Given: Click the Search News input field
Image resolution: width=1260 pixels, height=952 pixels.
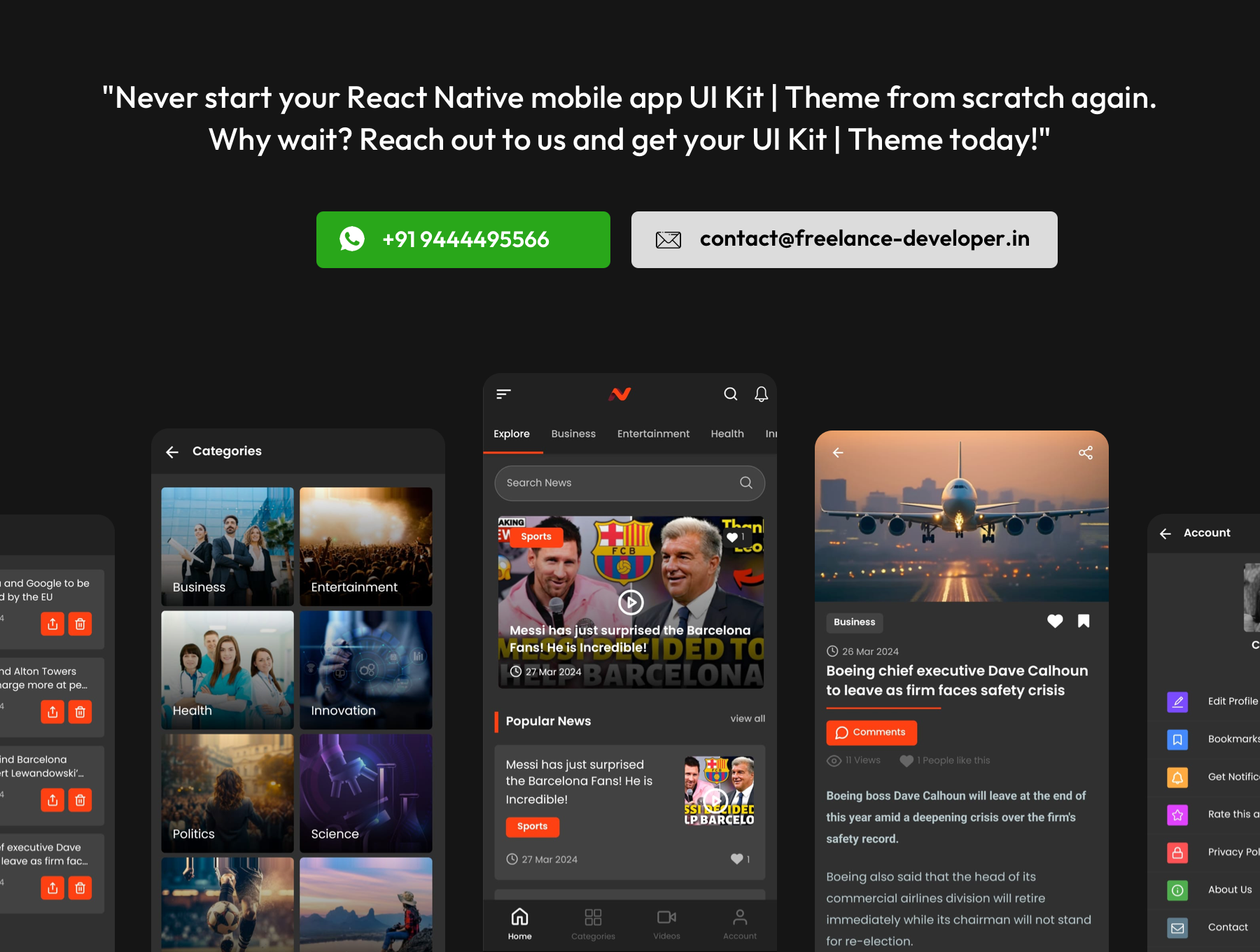Looking at the screenshot, I should click(x=616, y=483).
